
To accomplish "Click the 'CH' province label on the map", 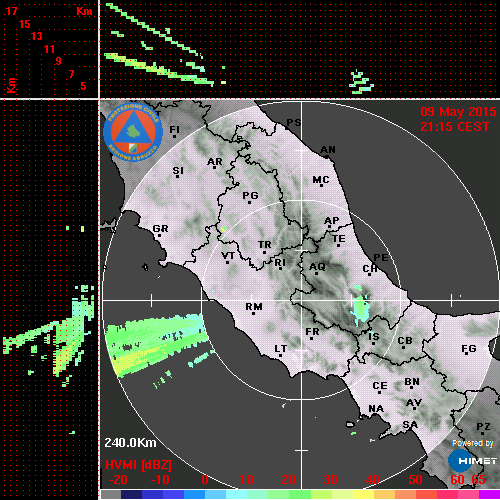I will point(370,268).
